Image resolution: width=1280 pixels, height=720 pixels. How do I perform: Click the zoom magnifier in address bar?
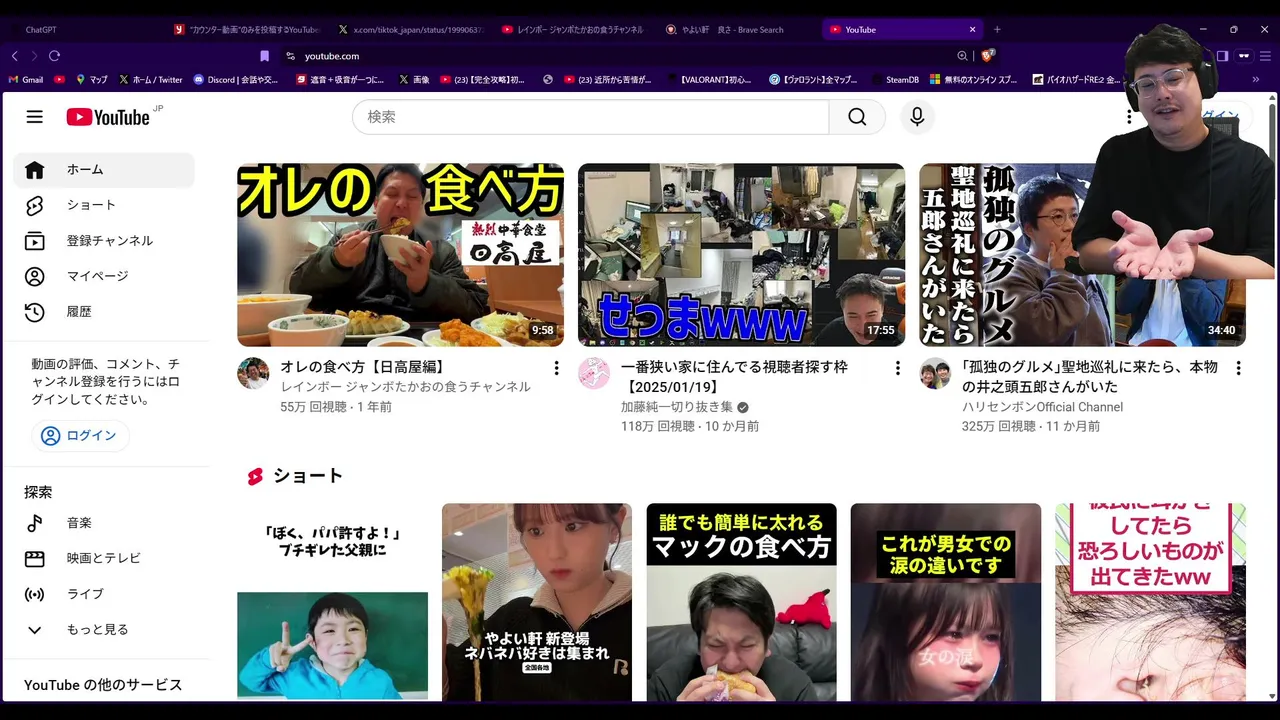point(962,56)
